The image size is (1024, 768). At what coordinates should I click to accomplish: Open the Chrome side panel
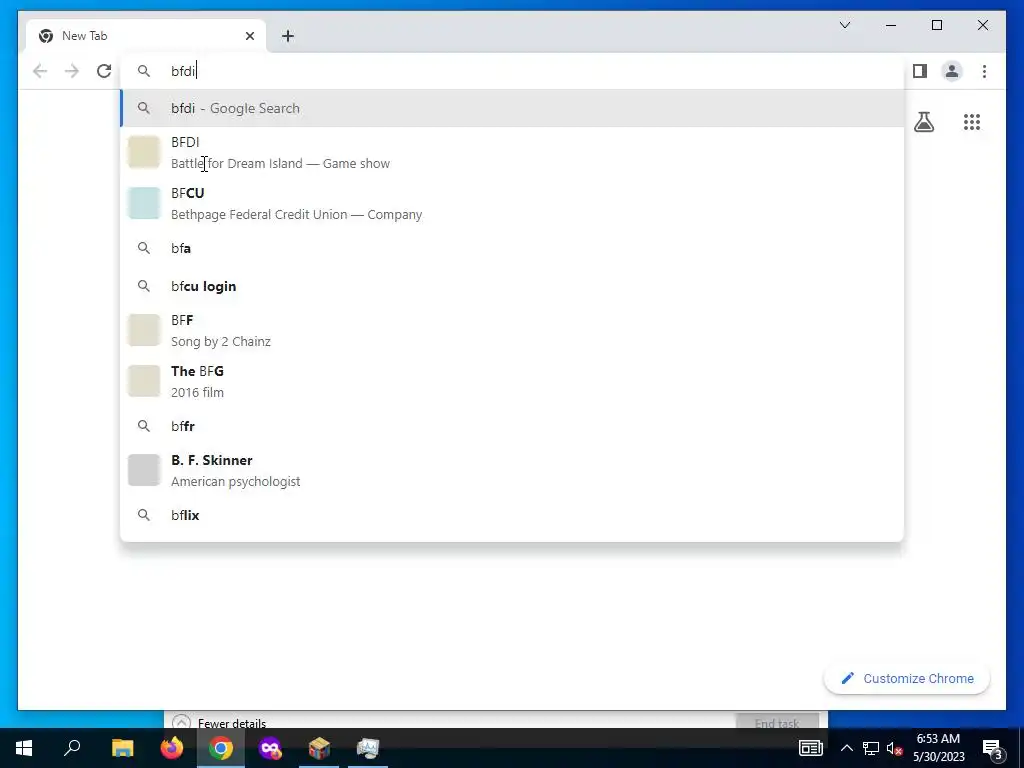[920, 71]
